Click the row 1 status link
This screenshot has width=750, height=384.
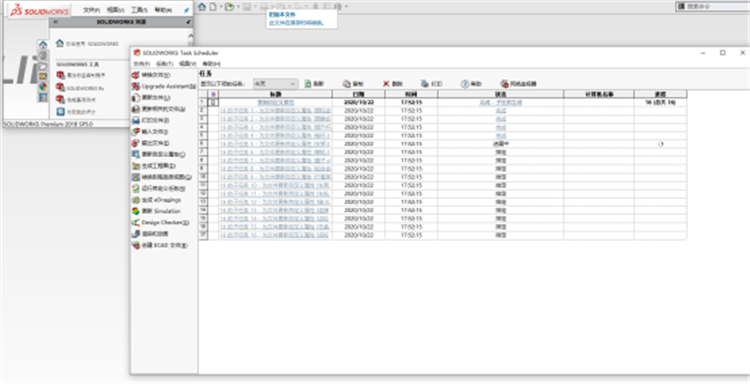tap(501, 102)
